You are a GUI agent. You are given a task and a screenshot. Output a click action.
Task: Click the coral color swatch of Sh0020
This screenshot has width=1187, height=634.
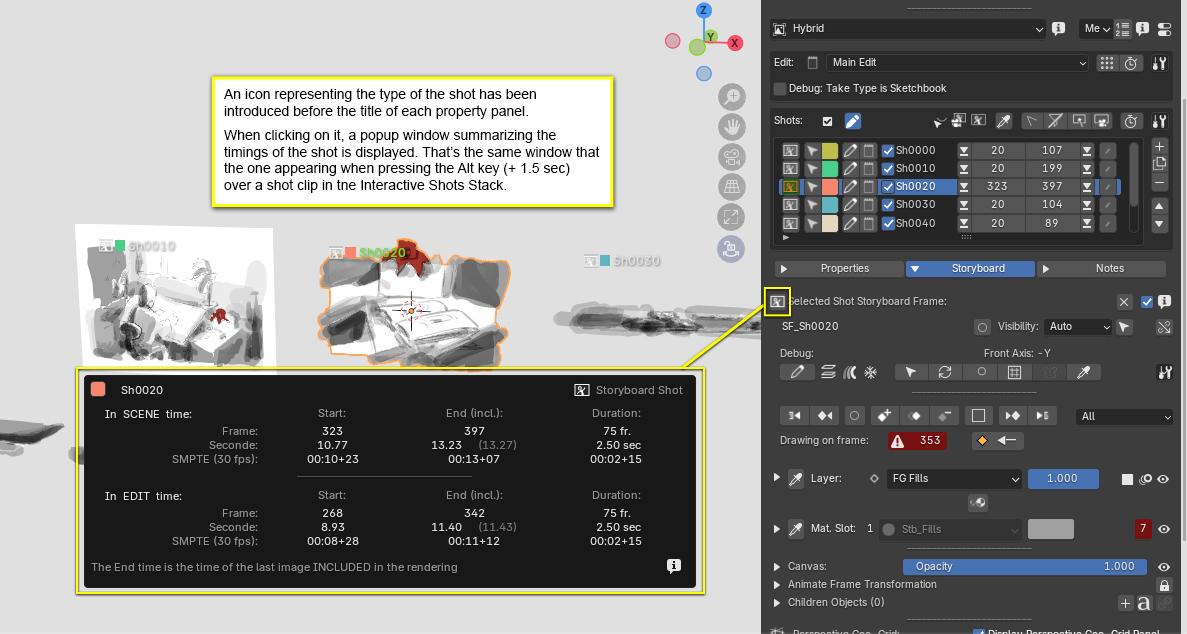point(828,186)
